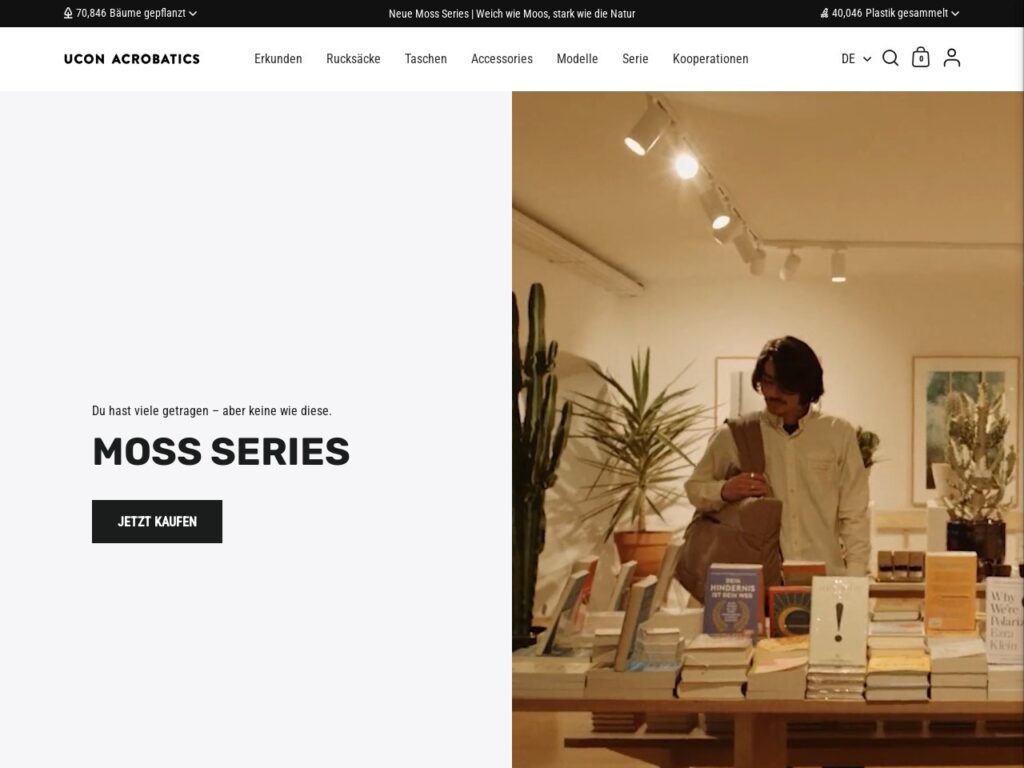Open the shopping bag cart icon
This screenshot has height=768, width=1024.
point(920,57)
